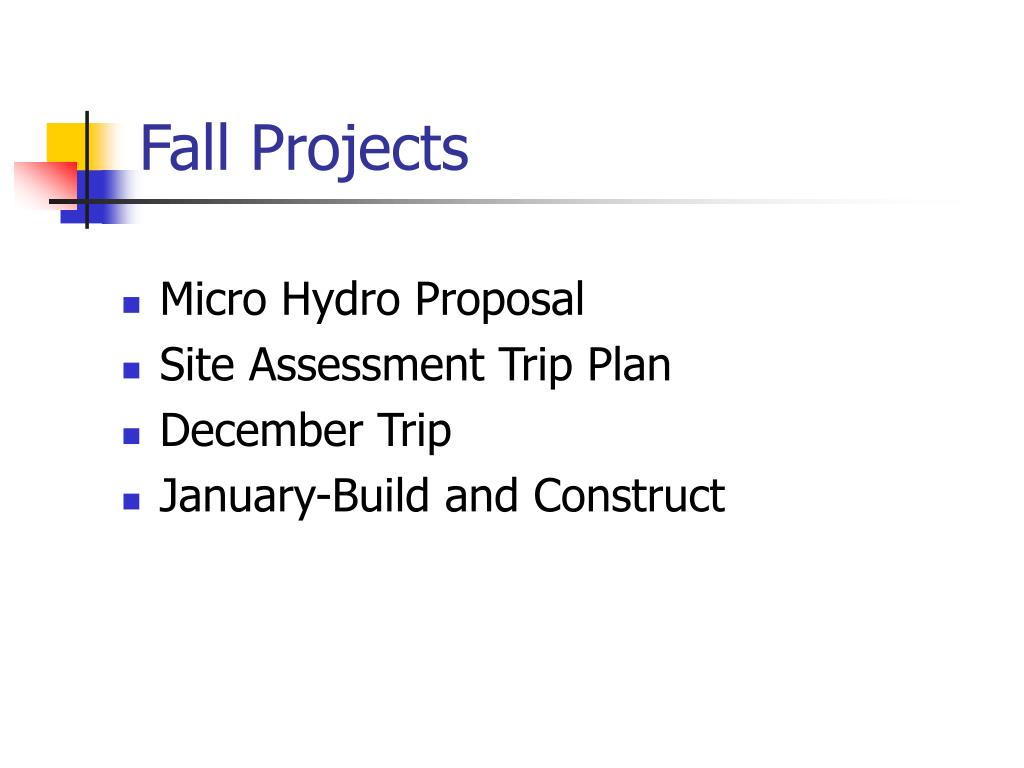Click the red gradient square in title decoration

pyautogui.click(x=44, y=183)
